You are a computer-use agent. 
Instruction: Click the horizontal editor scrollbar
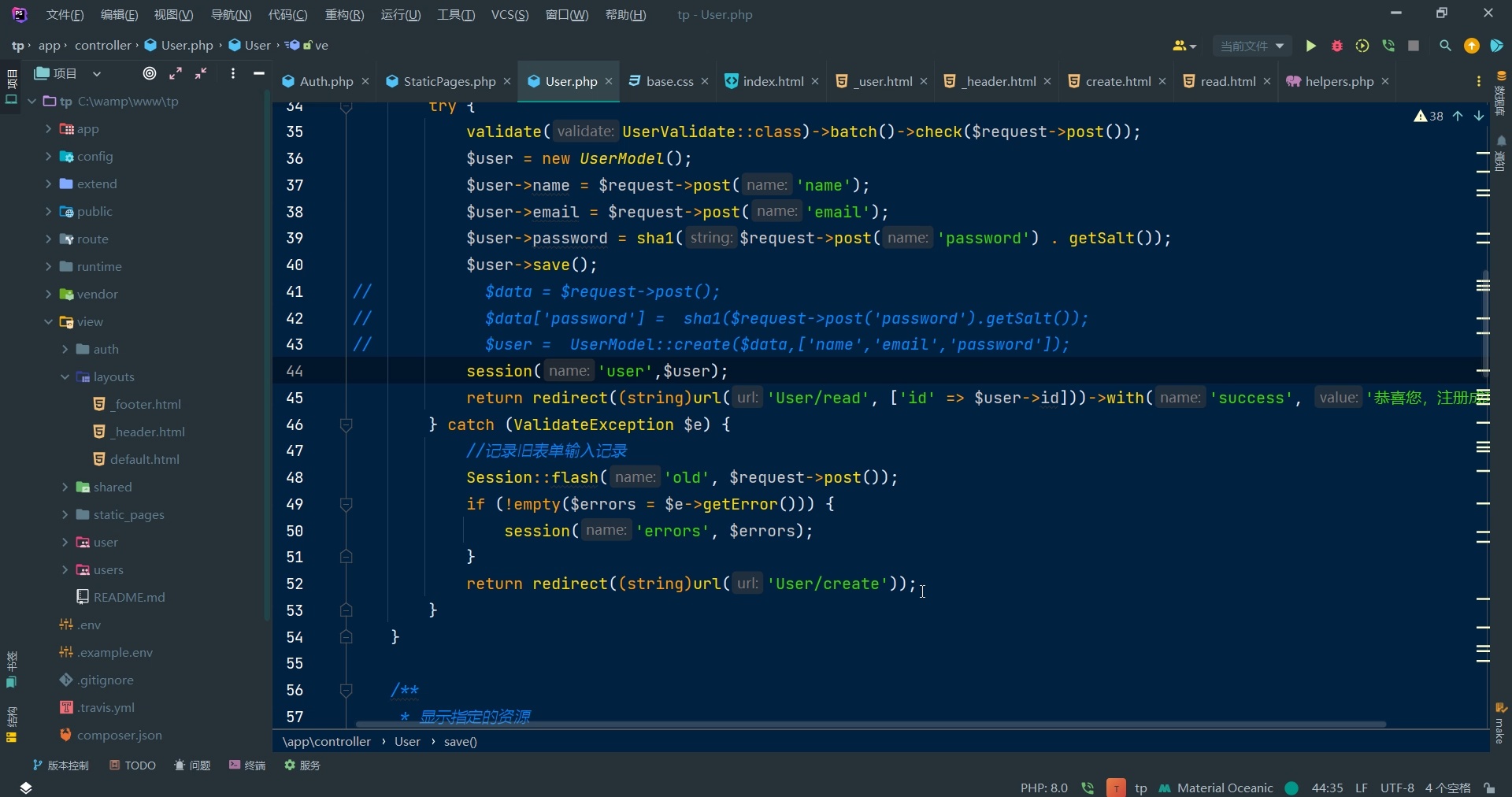870,724
